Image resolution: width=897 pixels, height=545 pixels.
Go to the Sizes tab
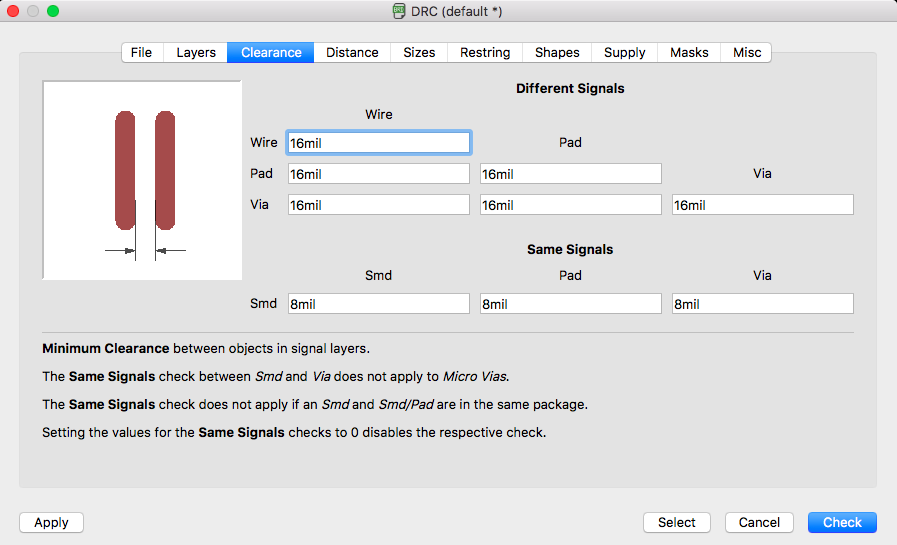pyautogui.click(x=419, y=53)
